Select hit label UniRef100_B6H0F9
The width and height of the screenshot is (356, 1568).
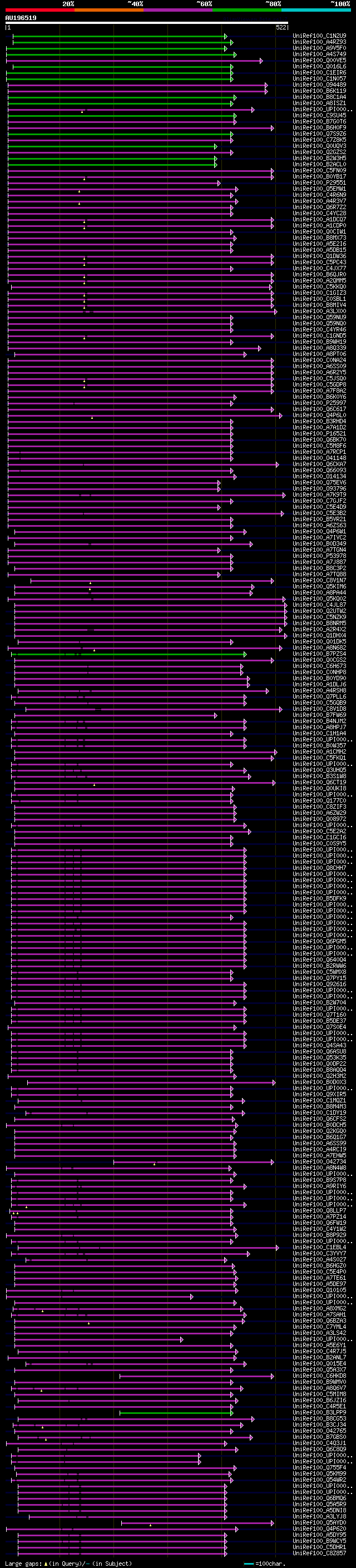[x=319, y=128]
